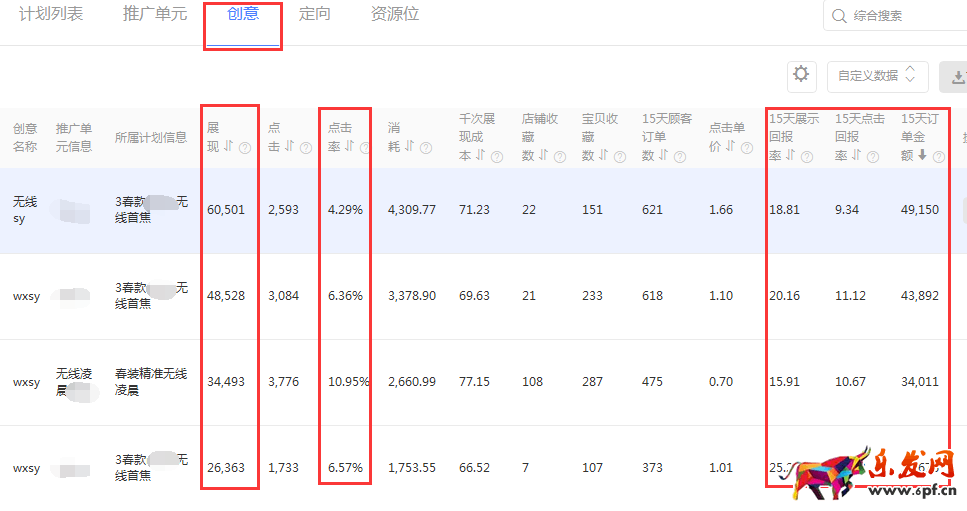Open the gear settings icon above table
The height and width of the screenshot is (511, 967).
[x=800, y=75]
